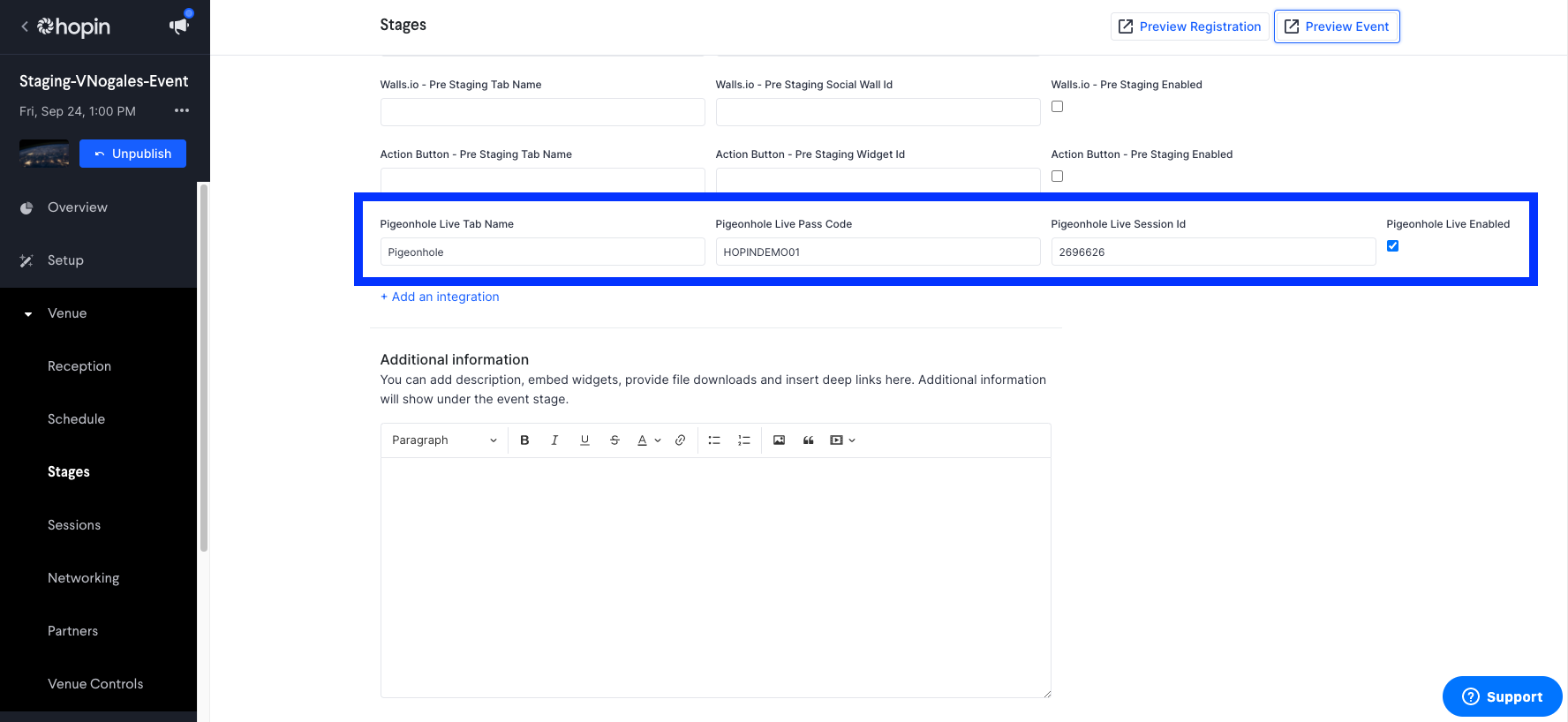Click the Overview pie chart icon

coord(26,208)
